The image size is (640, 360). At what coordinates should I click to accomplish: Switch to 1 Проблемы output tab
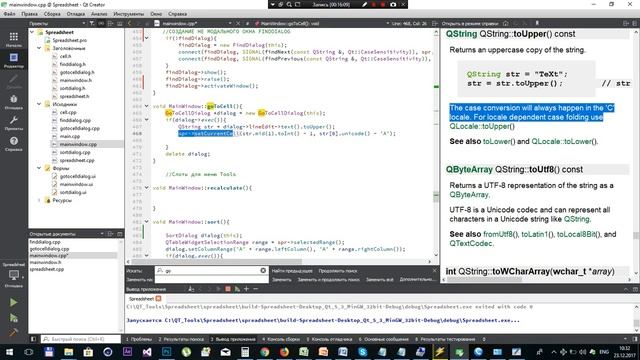pos(139,339)
